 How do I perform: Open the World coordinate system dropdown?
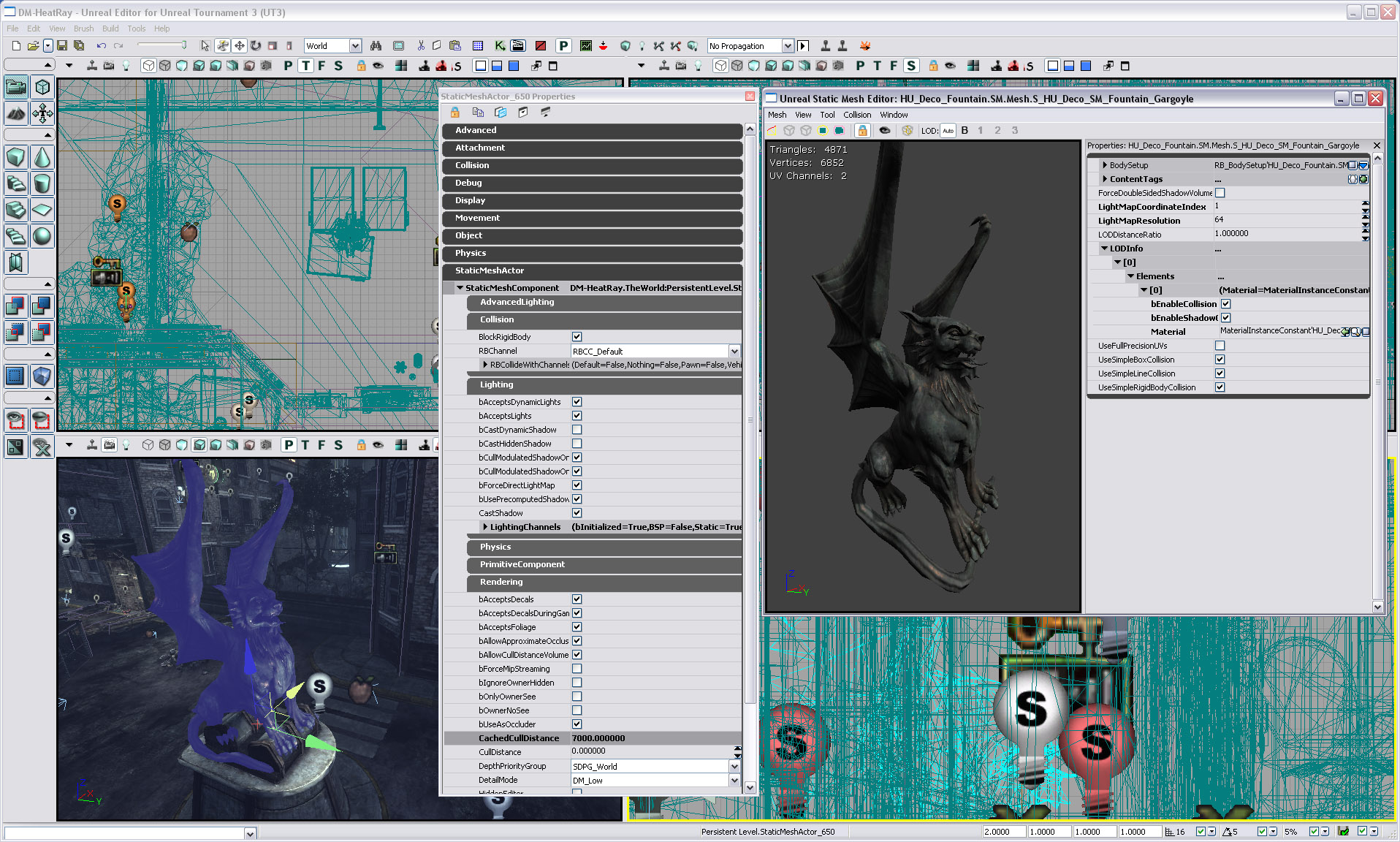(355, 46)
